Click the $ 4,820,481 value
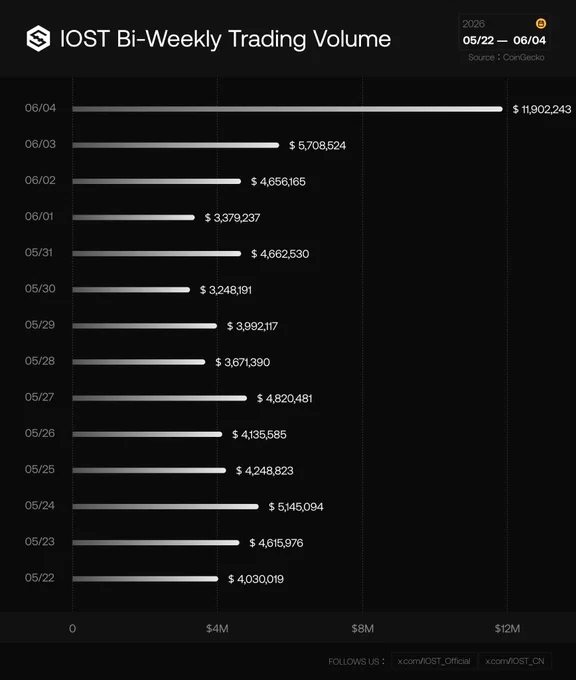Image resolution: width=576 pixels, height=680 pixels. [x=285, y=398]
